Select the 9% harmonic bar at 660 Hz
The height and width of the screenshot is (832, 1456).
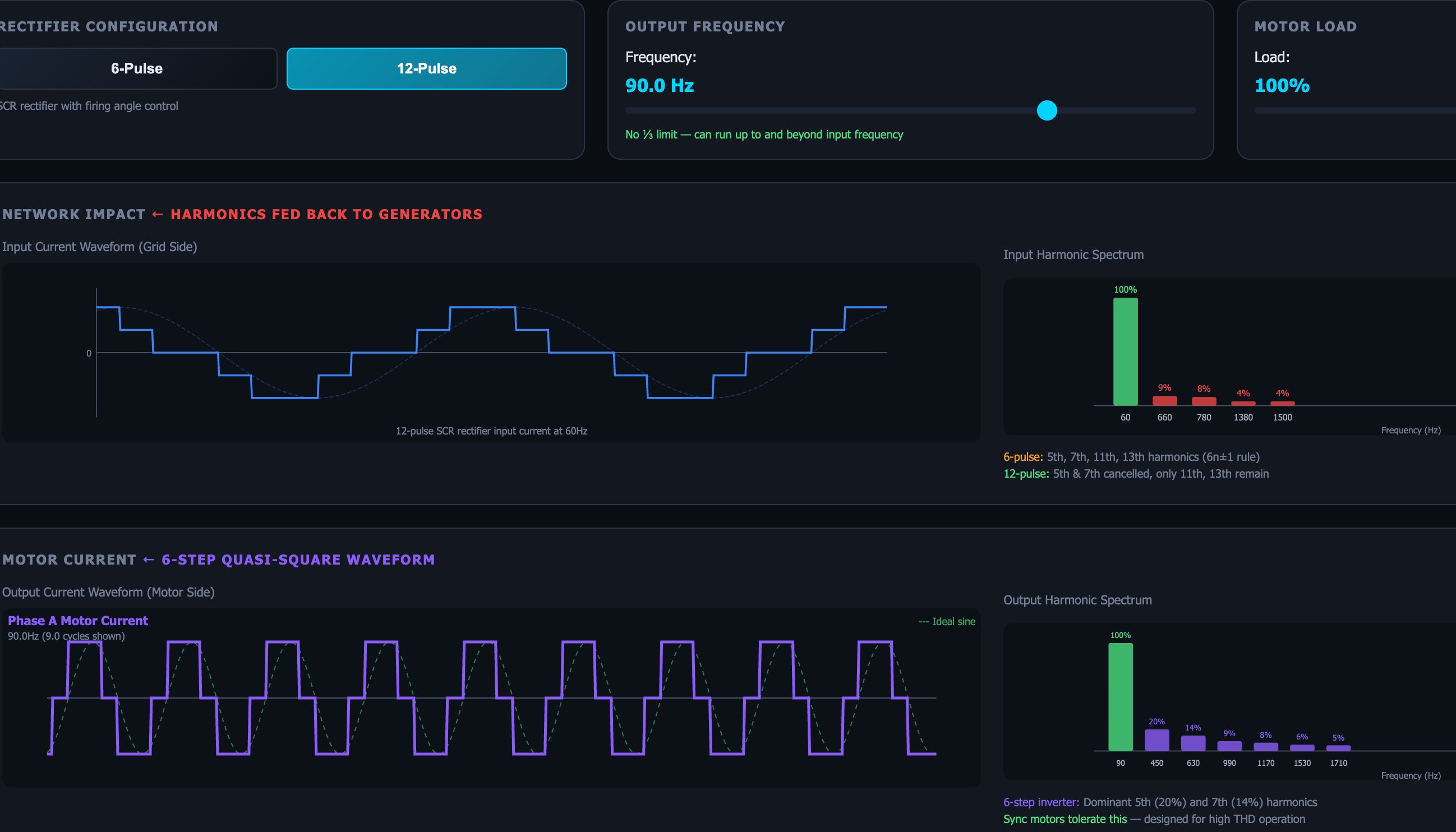1164,400
